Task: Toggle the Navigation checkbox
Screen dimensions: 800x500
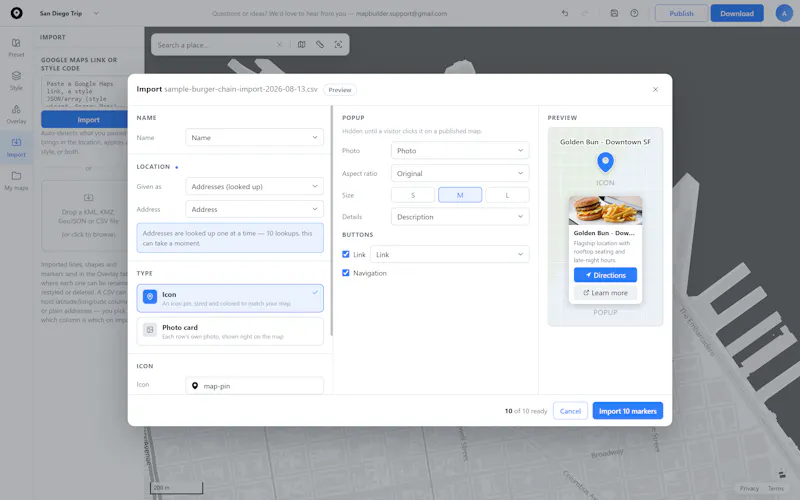Action: [x=346, y=273]
